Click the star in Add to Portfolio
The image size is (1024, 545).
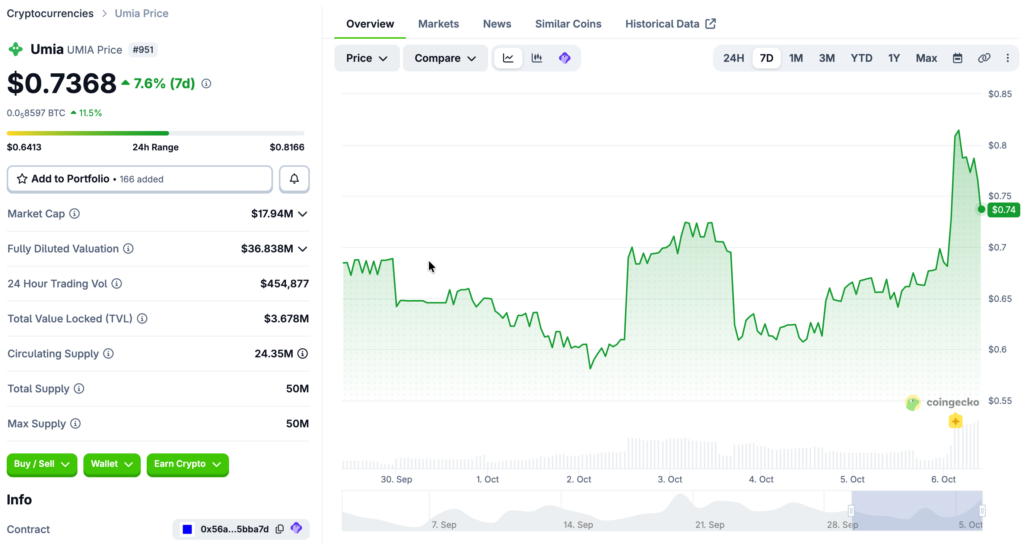(x=22, y=179)
